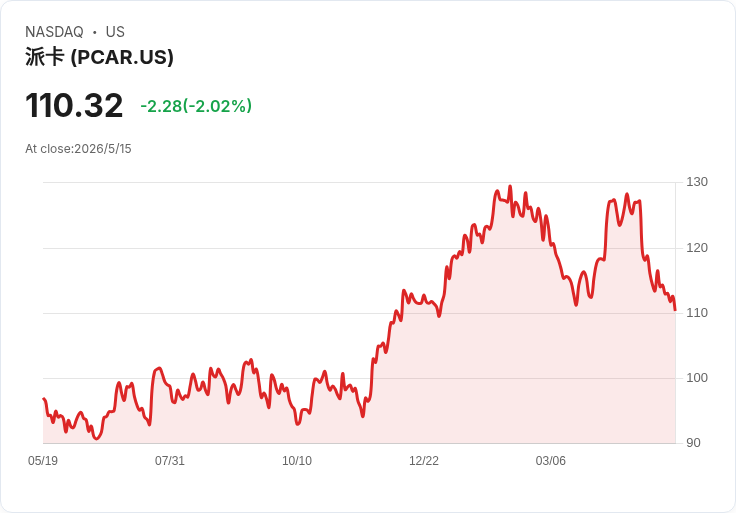Viewport: 736px width, 513px height.
Task: Click the final data point of the chart line
Action: [675, 310]
